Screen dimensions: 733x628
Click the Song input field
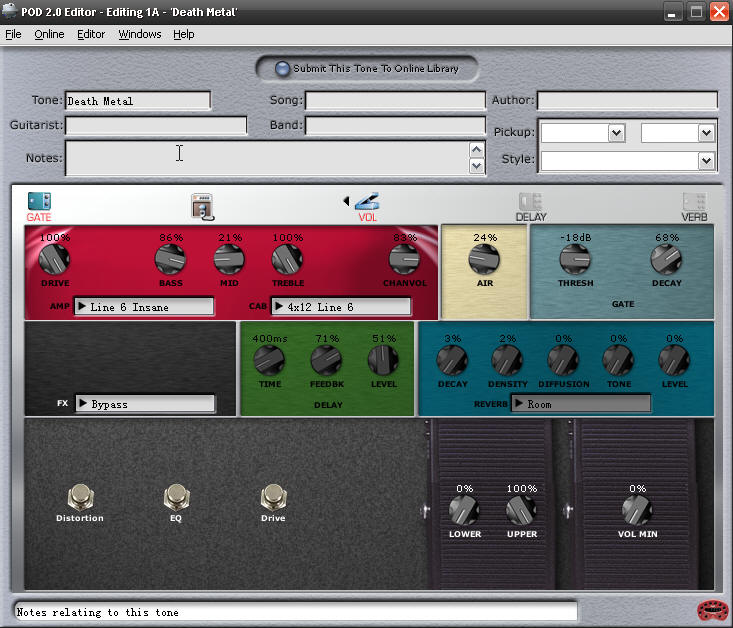pos(395,101)
